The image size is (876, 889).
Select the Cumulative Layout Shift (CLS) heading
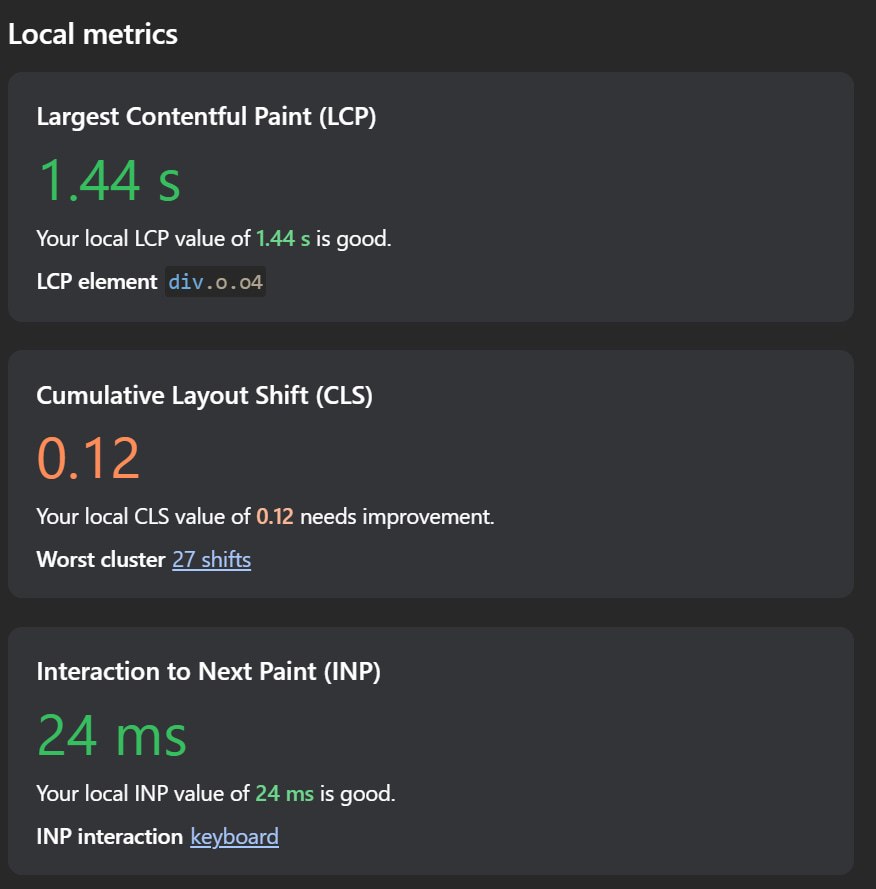click(205, 396)
